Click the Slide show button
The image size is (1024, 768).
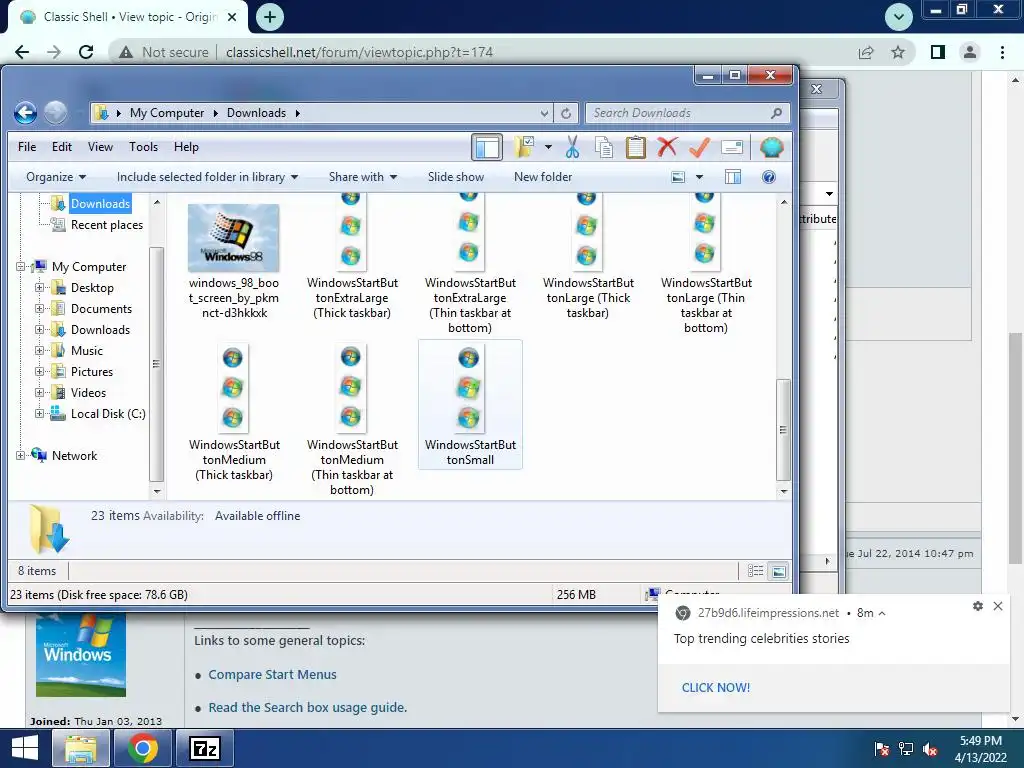click(x=456, y=177)
